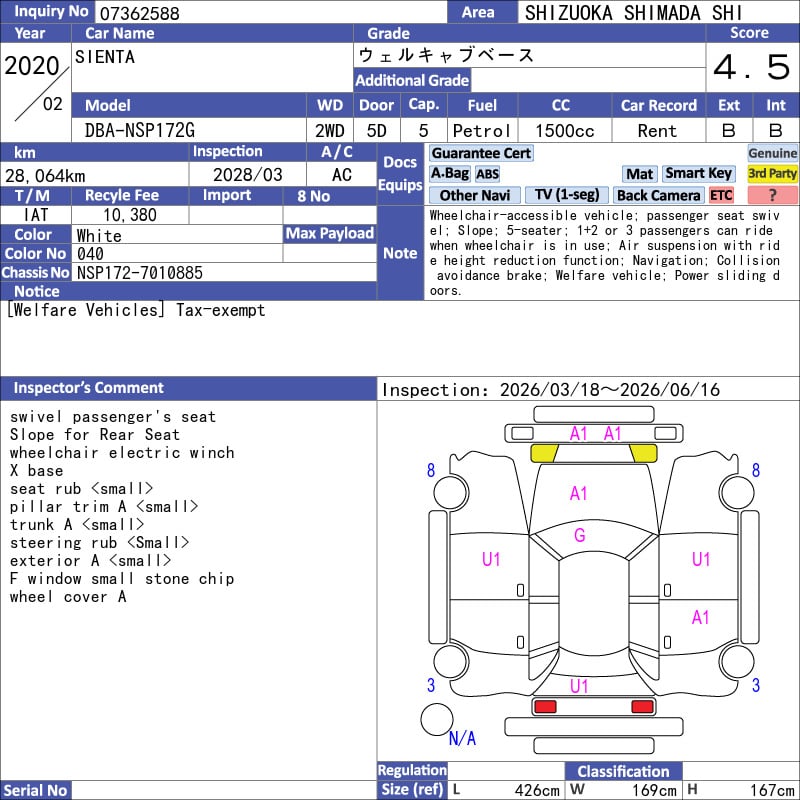Select the spare tire circle marked N/A

(x=437, y=720)
